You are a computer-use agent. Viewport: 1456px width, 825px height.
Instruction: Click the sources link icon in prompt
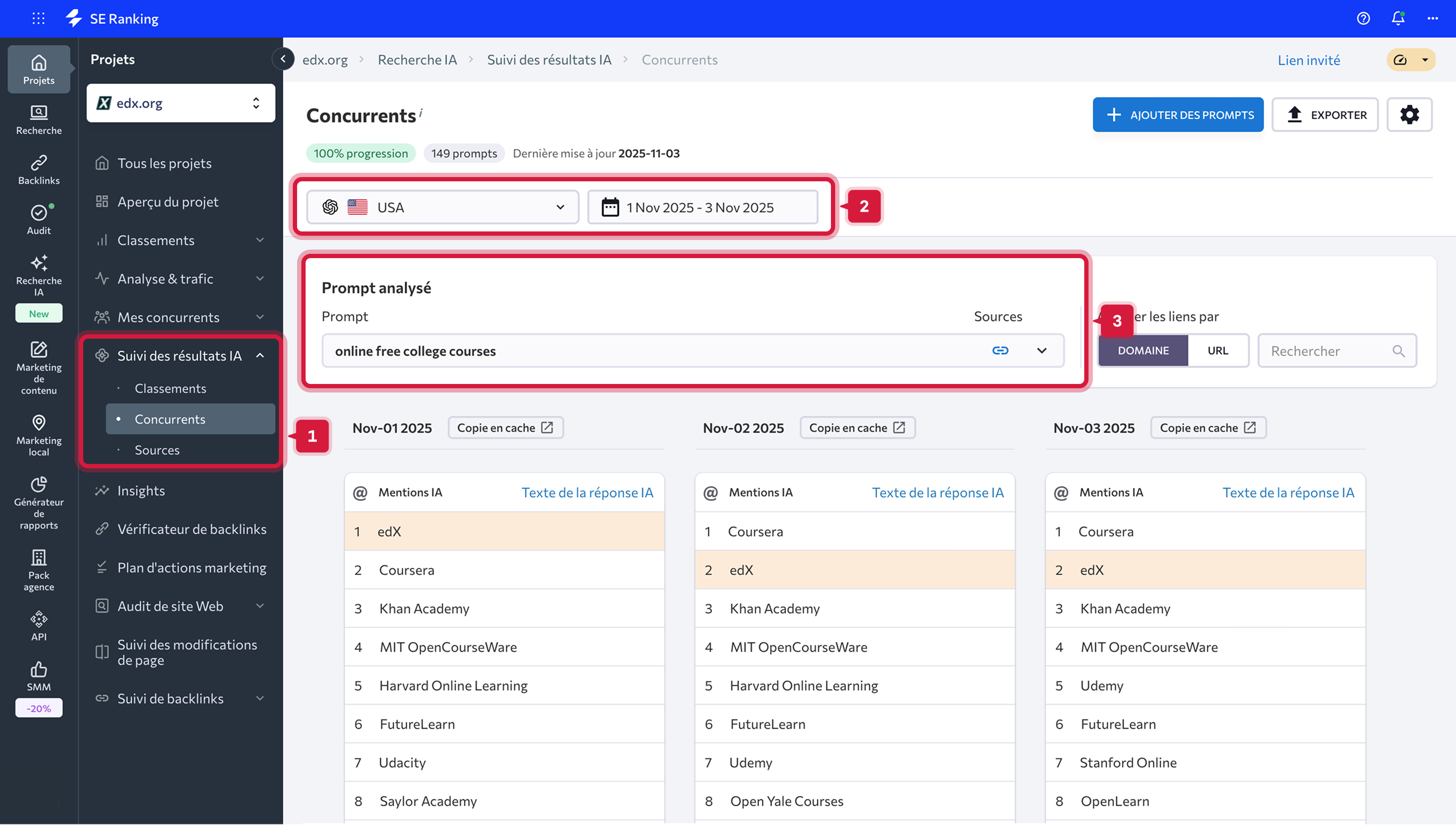click(x=1000, y=351)
